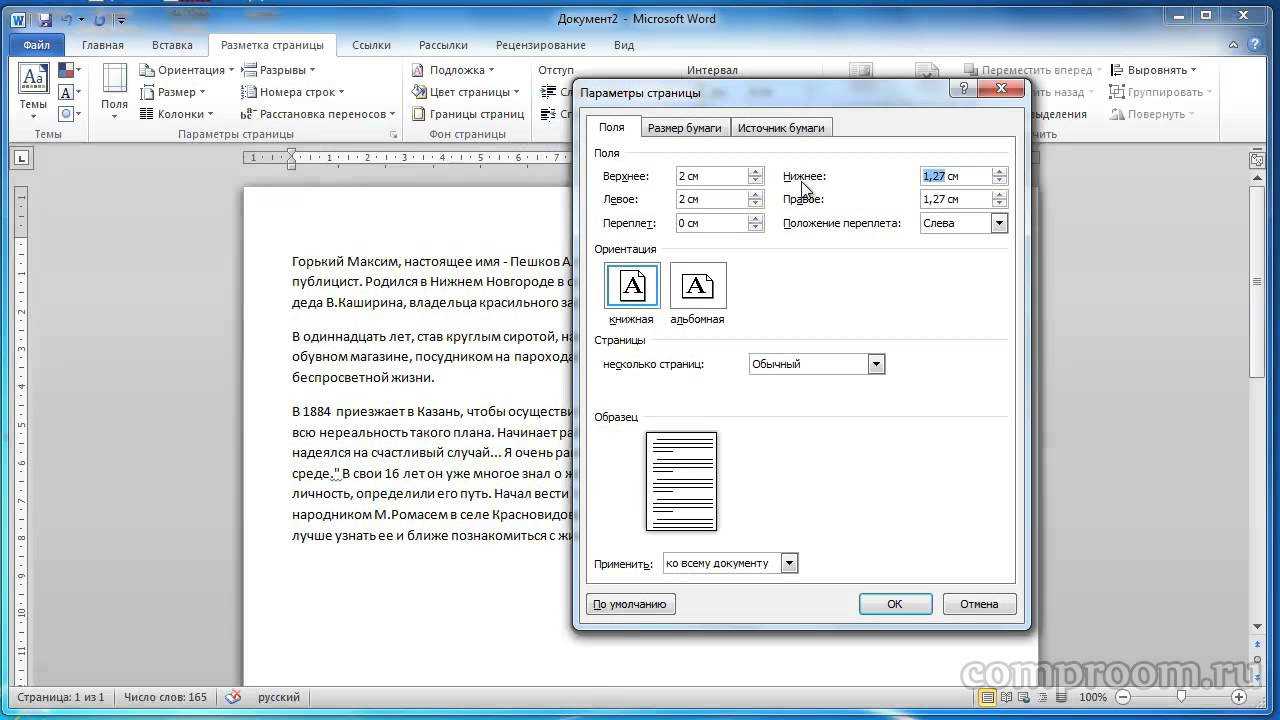Open the Главная ribbon tab

coord(103,45)
